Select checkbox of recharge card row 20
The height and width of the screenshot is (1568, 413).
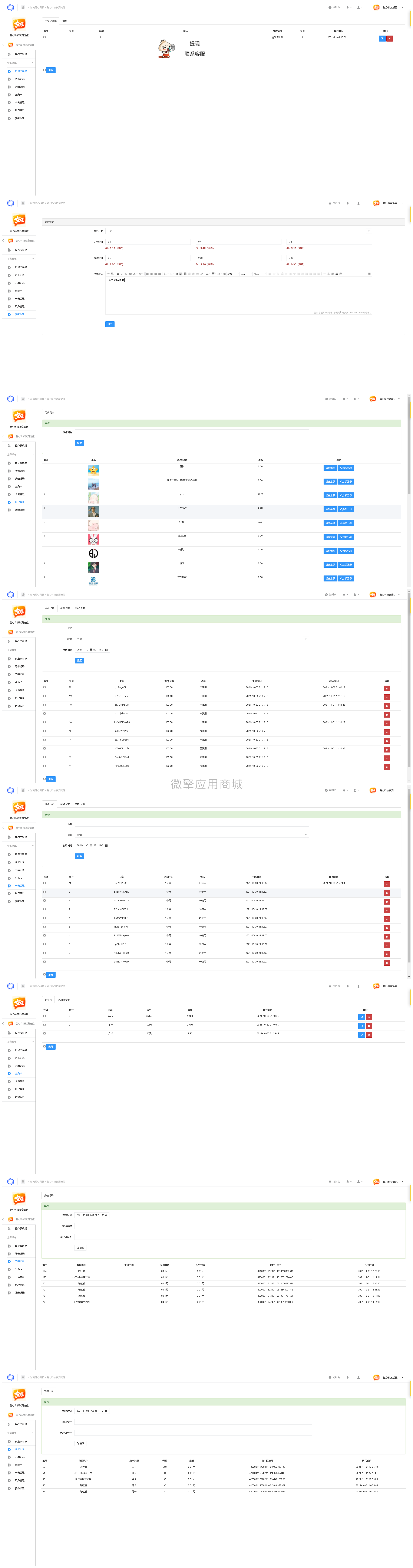[x=44, y=687]
